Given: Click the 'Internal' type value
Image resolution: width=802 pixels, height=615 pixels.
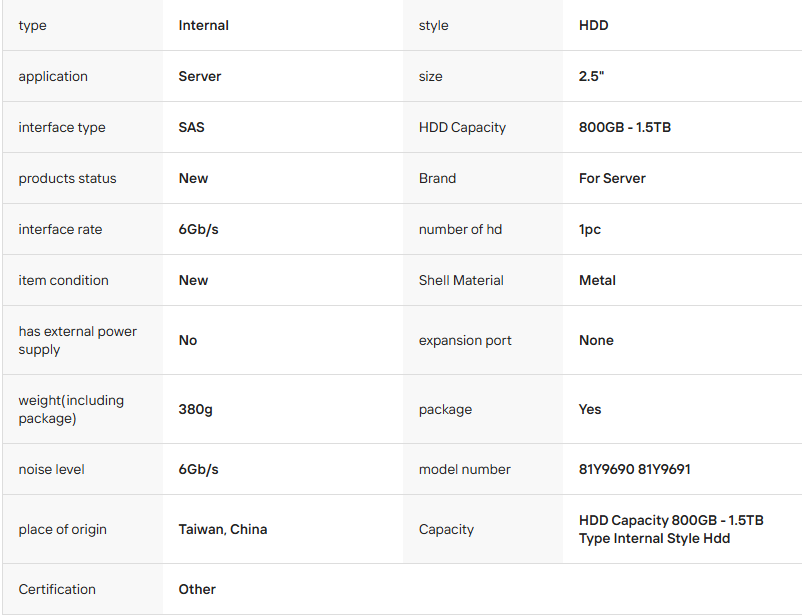Looking at the screenshot, I should coord(203,25).
